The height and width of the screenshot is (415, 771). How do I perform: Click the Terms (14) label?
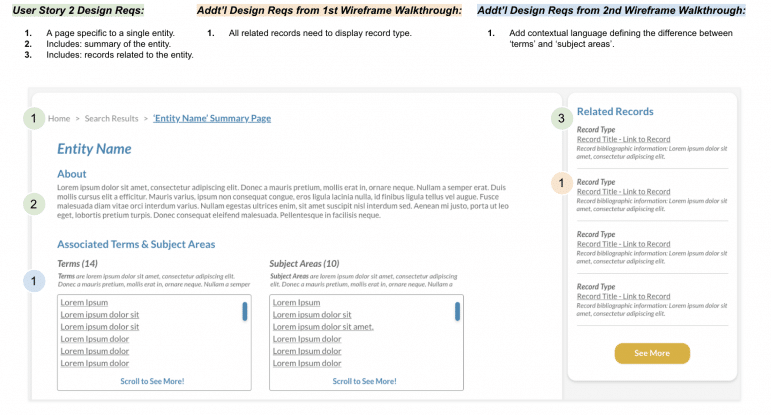pyautogui.click(x=78, y=264)
